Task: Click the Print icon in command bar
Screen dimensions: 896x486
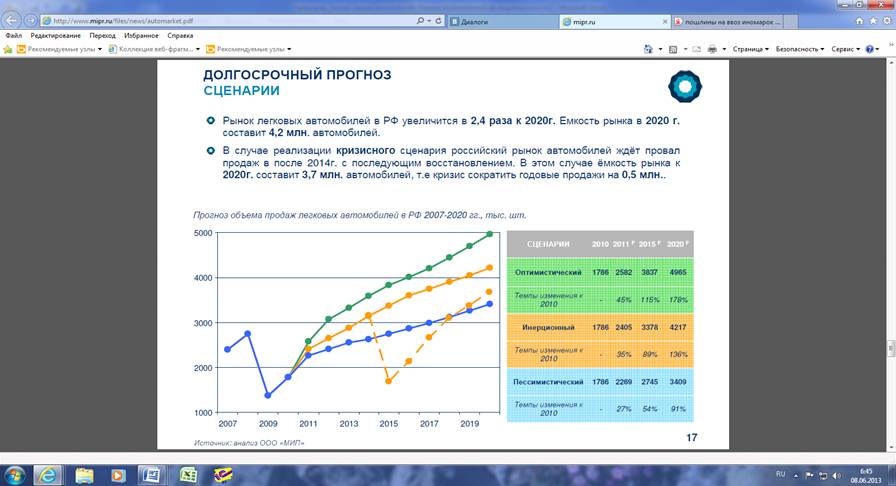Action: (x=712, y=49)
